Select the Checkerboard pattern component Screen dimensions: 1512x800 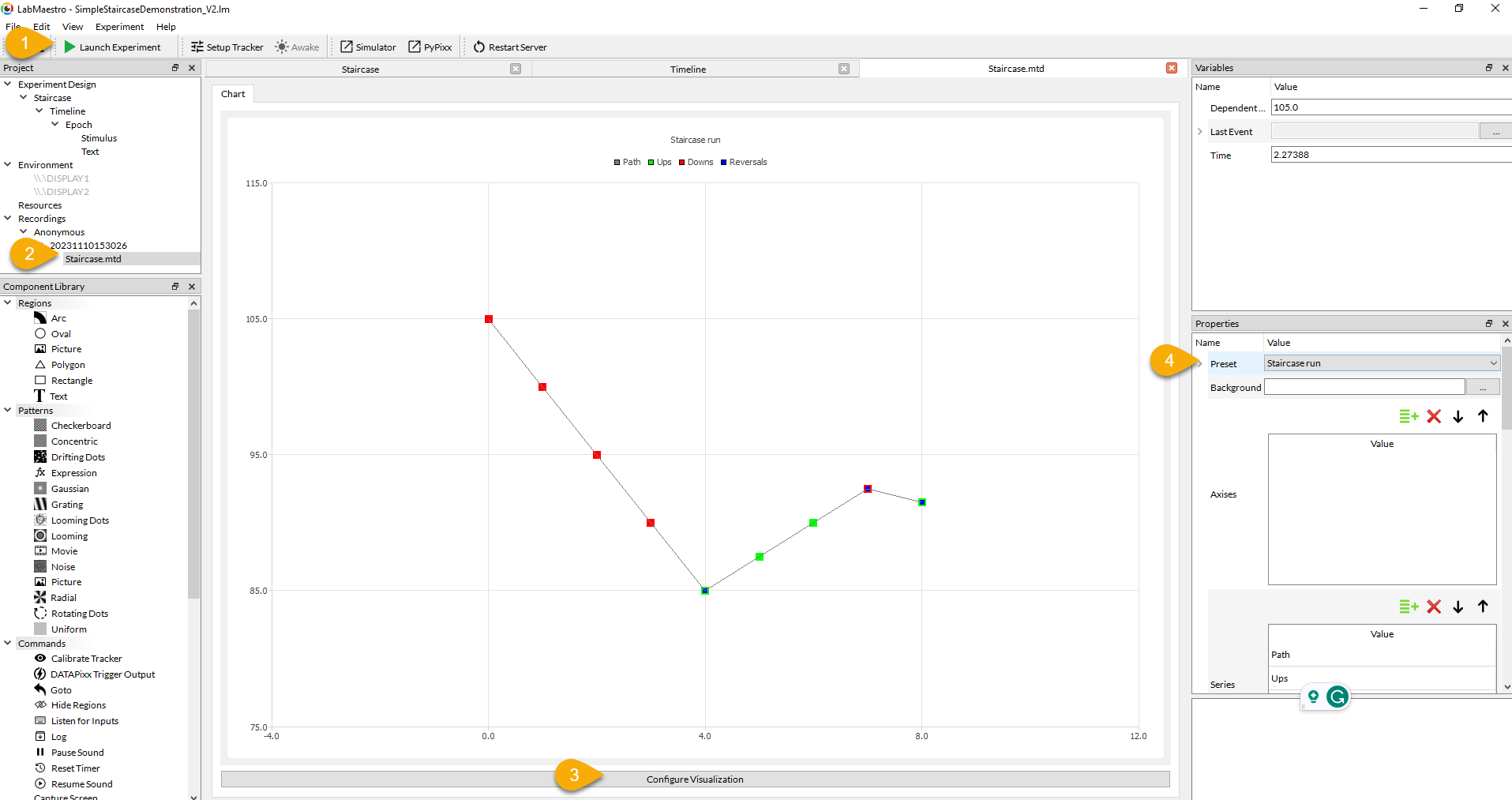pyautogui.click(x=81, y=426)
